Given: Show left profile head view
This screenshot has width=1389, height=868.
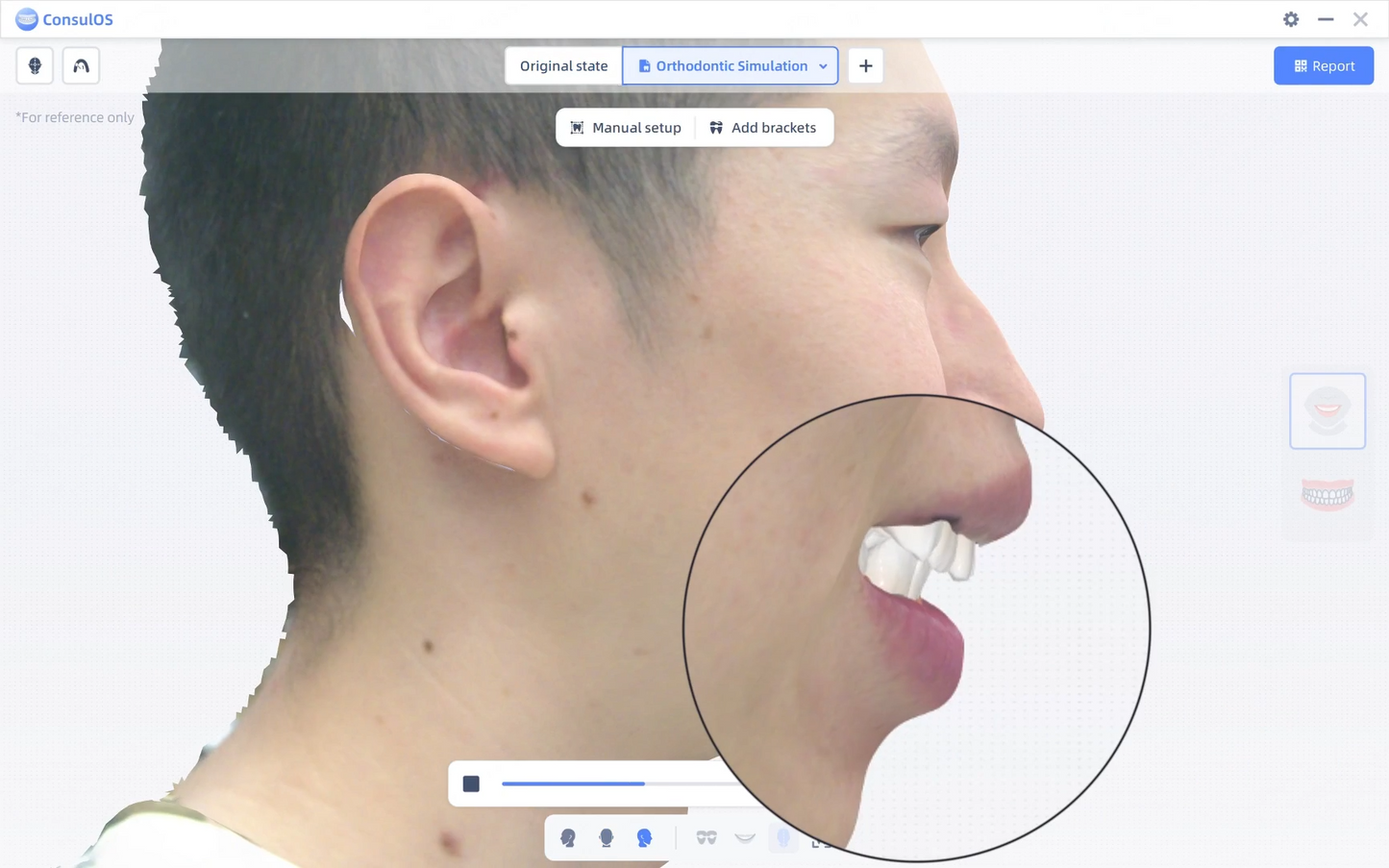Looking at the screenshot, I should (568, 838).
